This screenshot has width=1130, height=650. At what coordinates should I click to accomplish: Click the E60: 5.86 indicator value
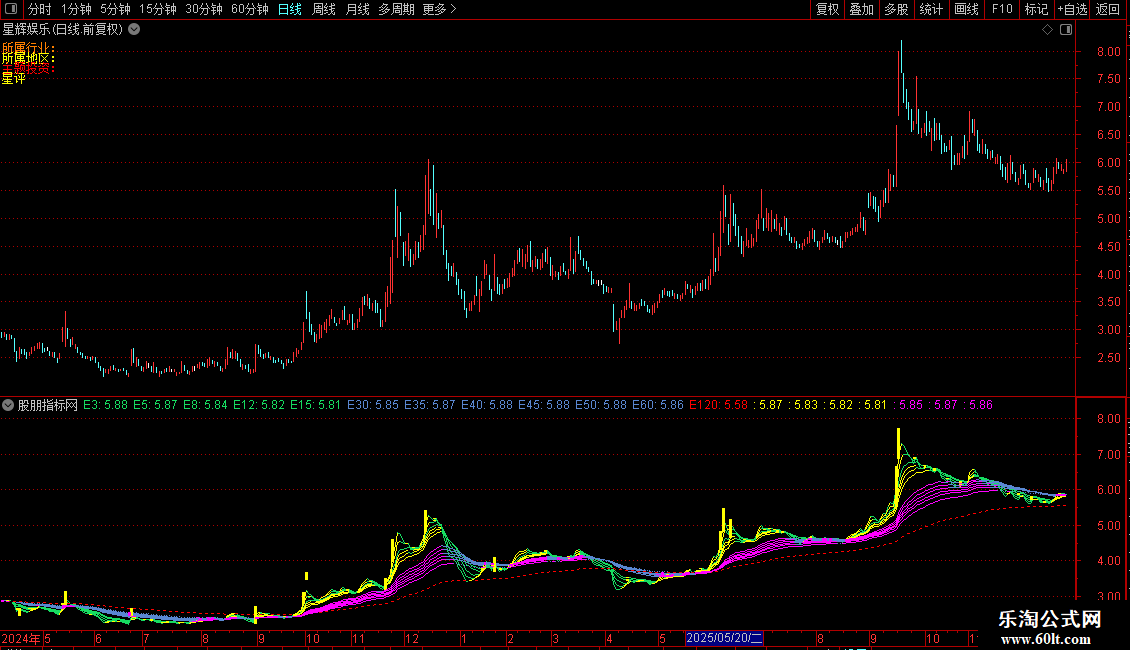point(657,405)
